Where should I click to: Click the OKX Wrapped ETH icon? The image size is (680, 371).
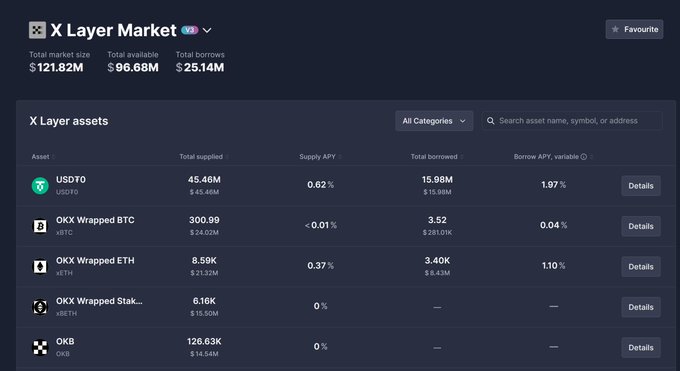tap(40, 266)
